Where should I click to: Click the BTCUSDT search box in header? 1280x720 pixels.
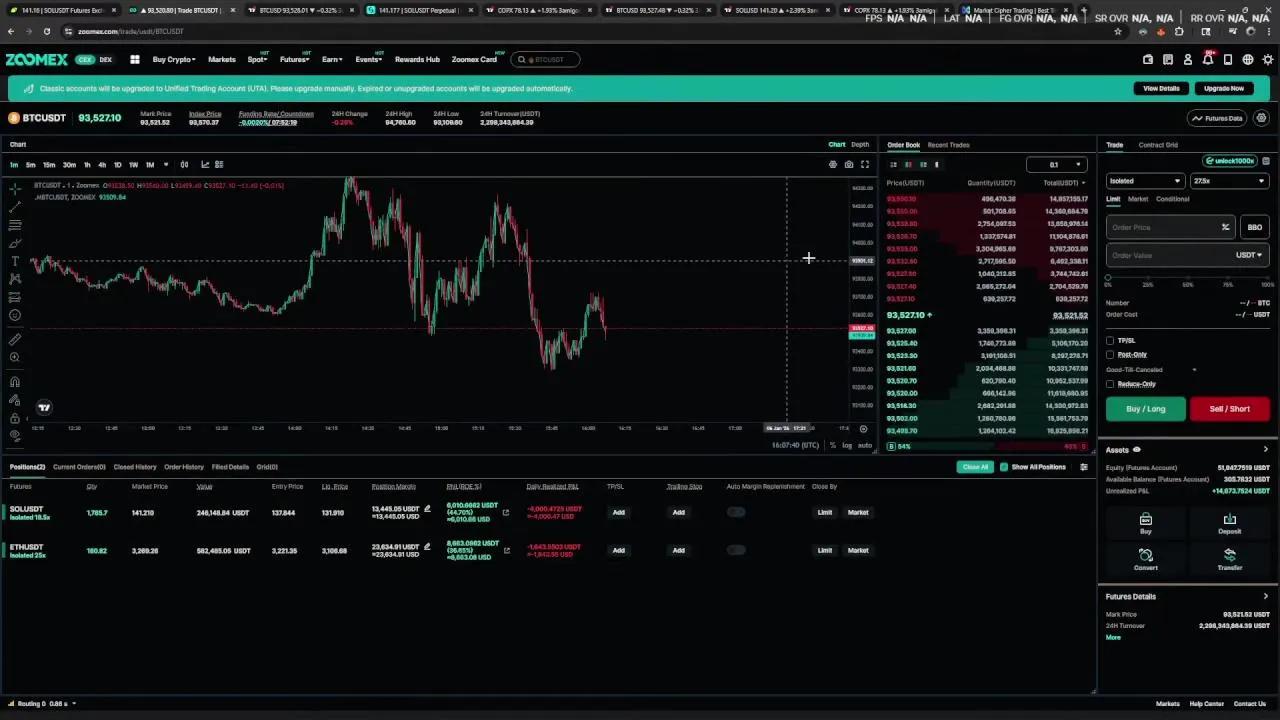(545, 60)
